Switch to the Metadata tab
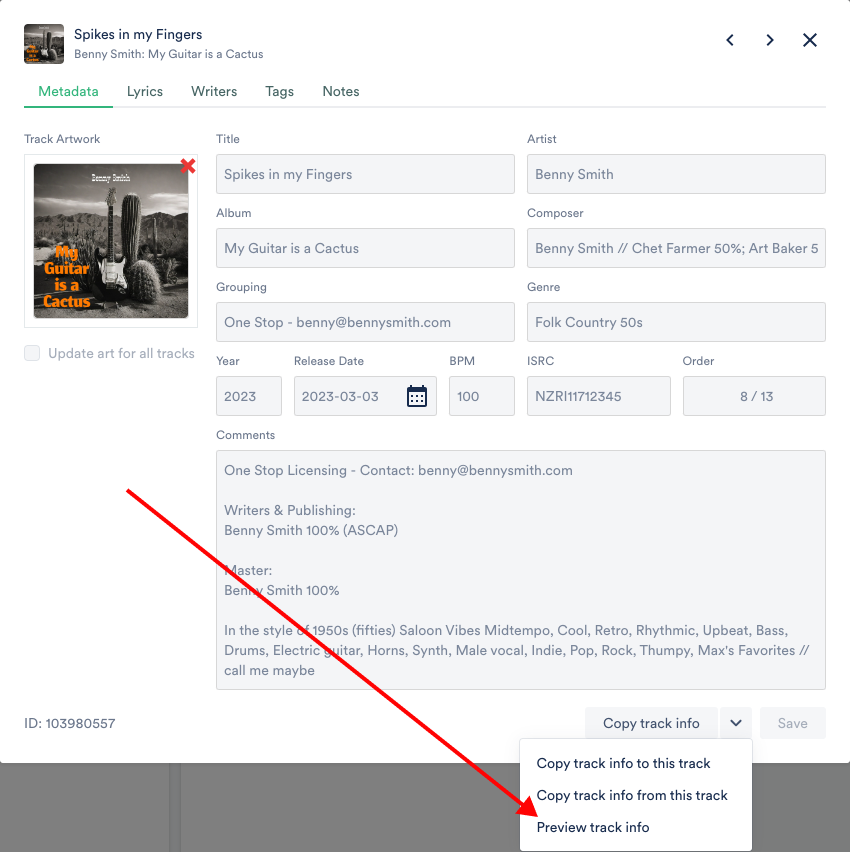850x852 pixels. tap(68, 91)
